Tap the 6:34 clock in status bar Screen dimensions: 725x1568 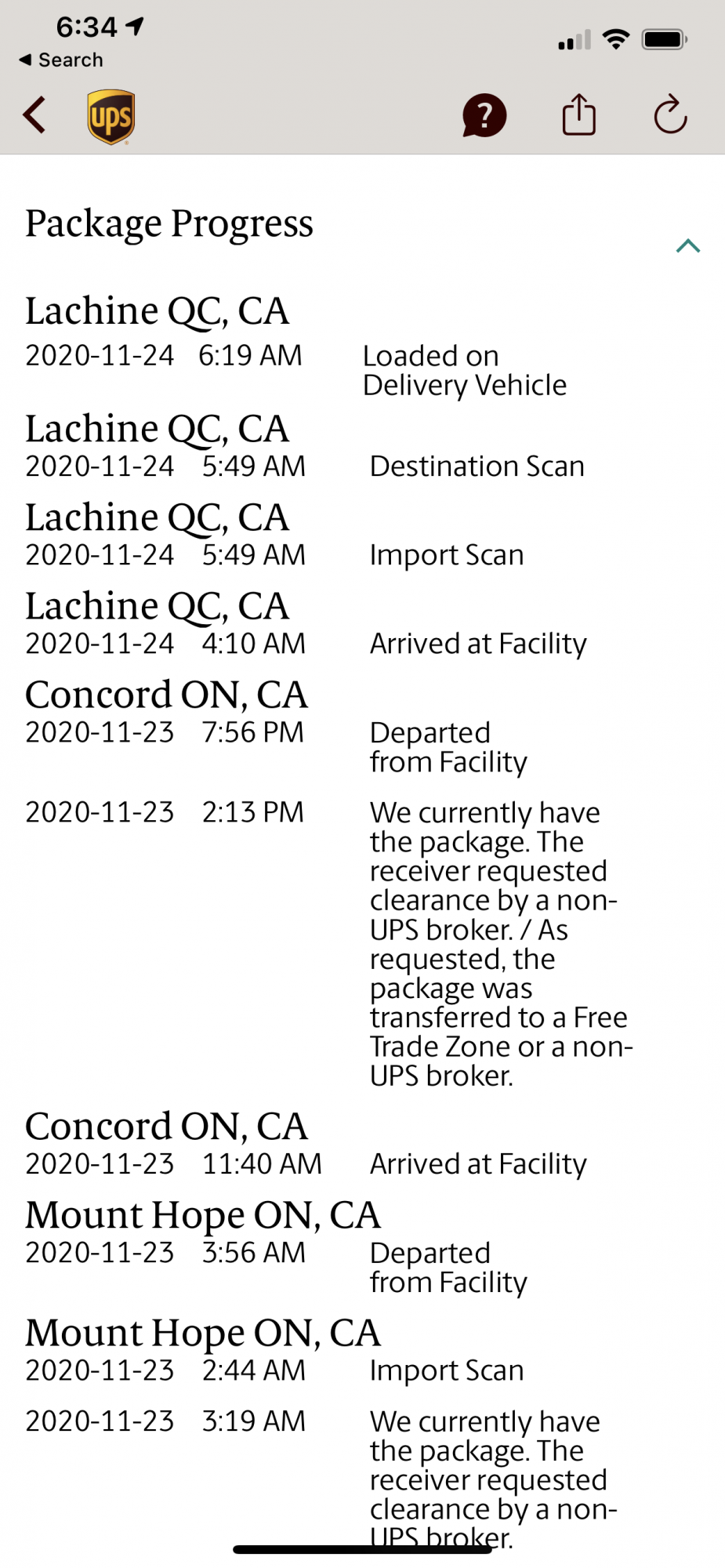tap(86, 27)
